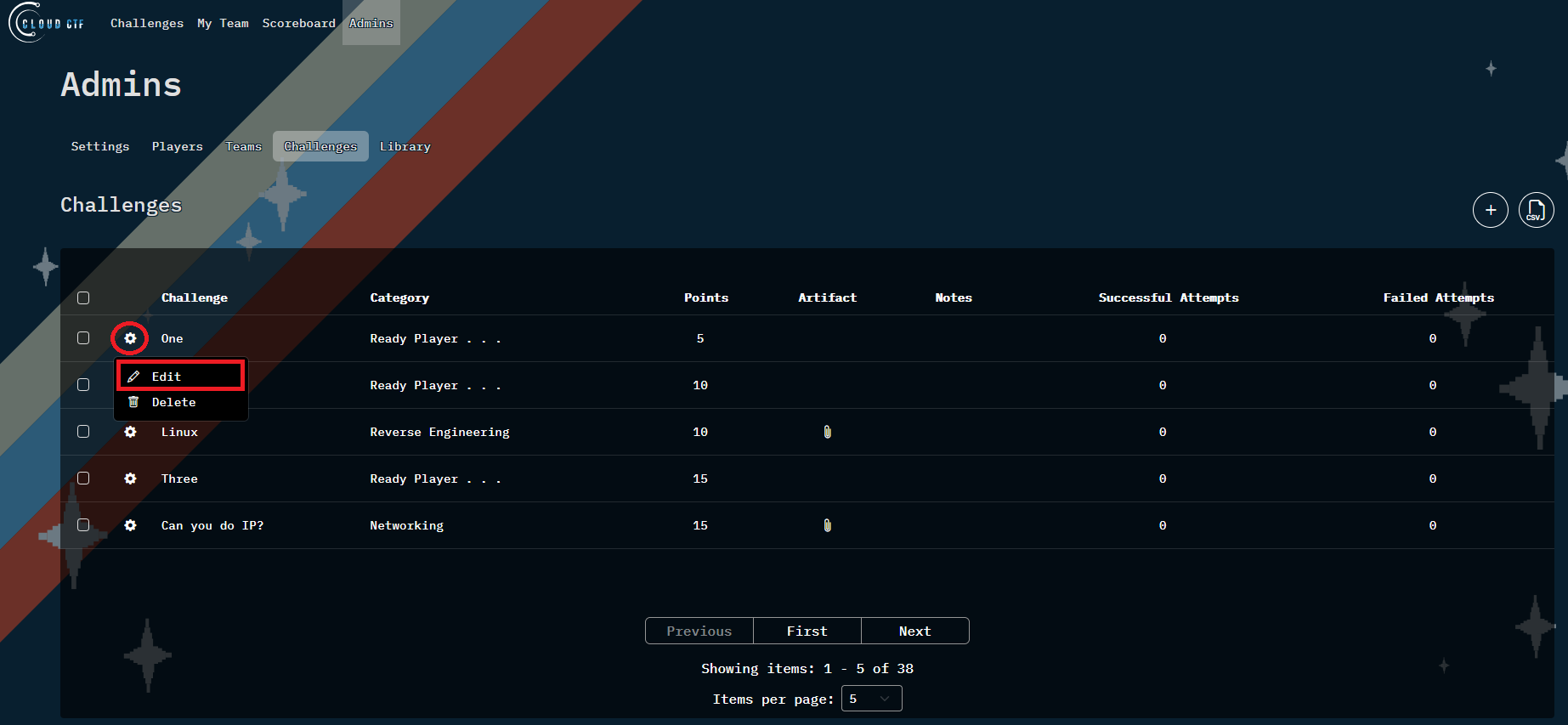Choose Edit in the context menu
Screen dimensions: 1568x725
point(181,377)
